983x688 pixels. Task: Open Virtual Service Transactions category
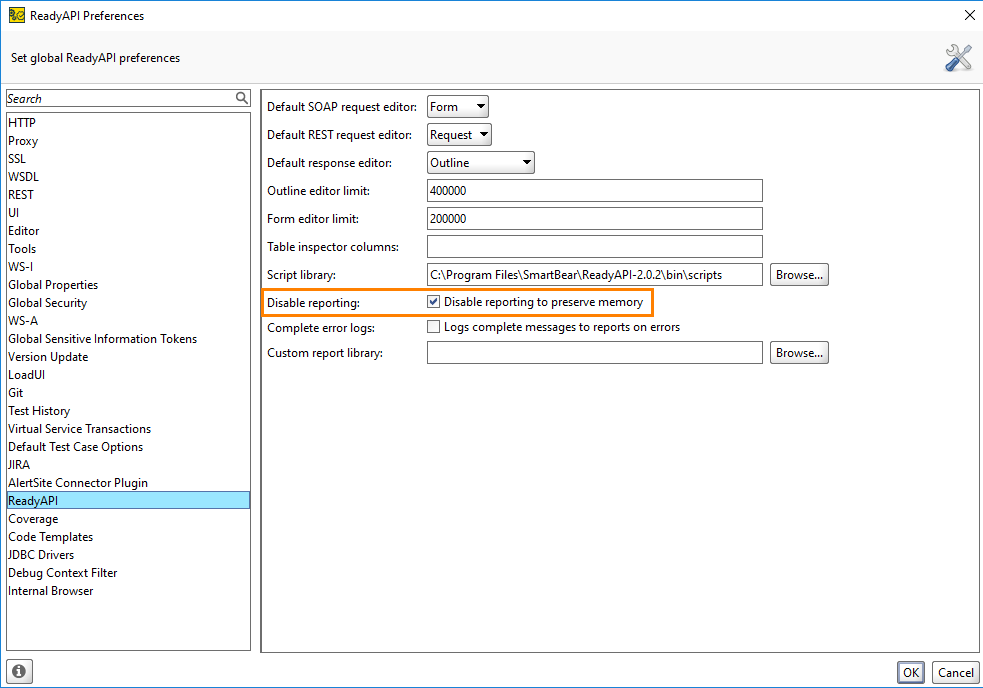(129, 429)
